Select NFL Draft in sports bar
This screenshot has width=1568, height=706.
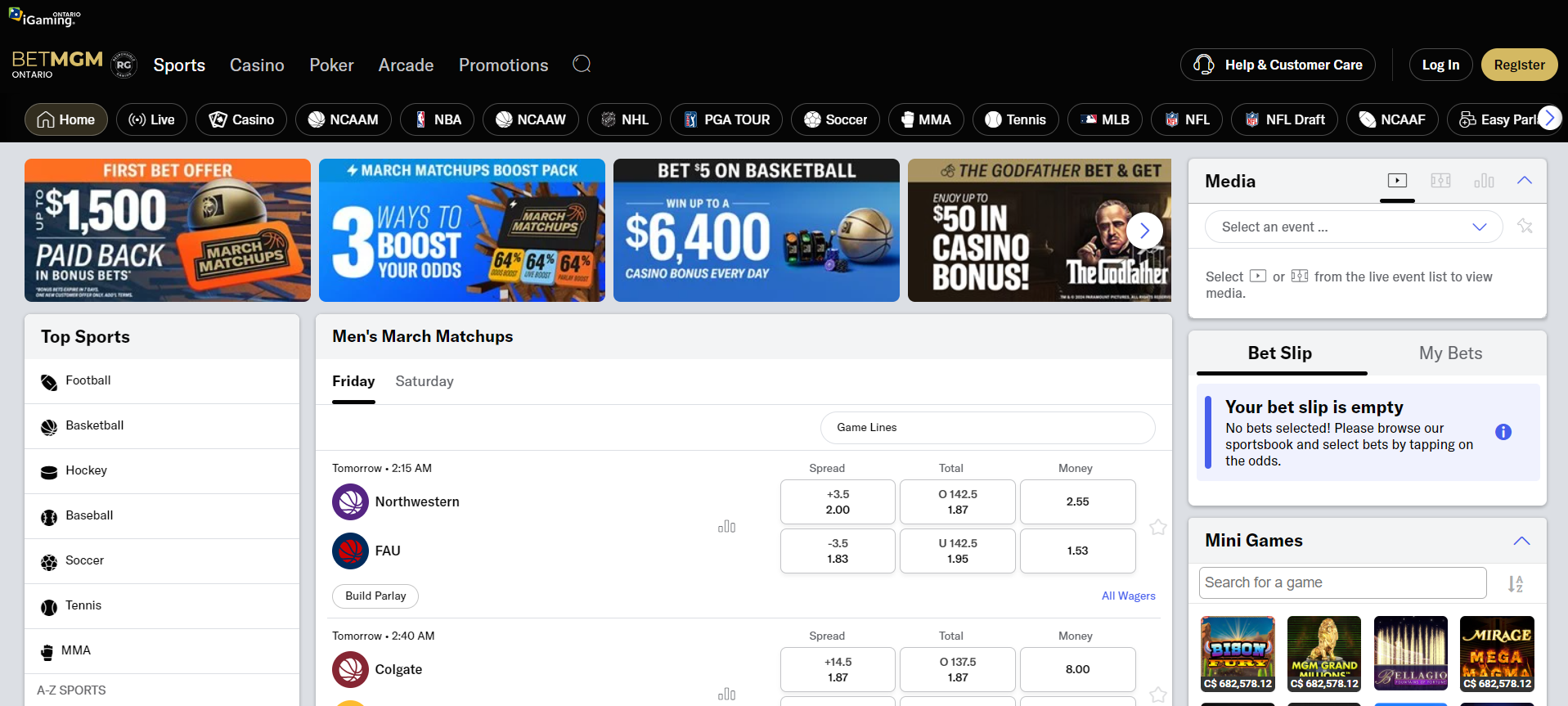[1284, 119]
